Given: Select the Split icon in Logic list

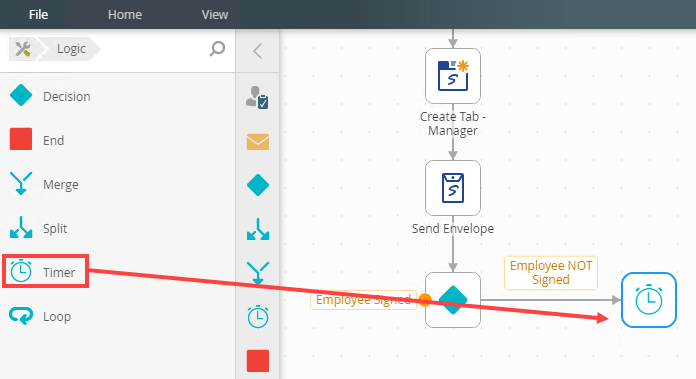Looking at the screenshot, I should point(21,227).
